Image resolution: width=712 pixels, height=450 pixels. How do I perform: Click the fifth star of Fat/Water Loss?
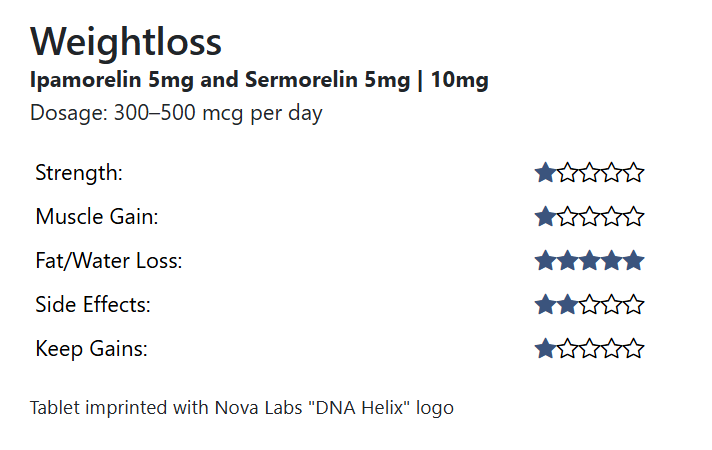pyautogui.click(x=634, y=261)
